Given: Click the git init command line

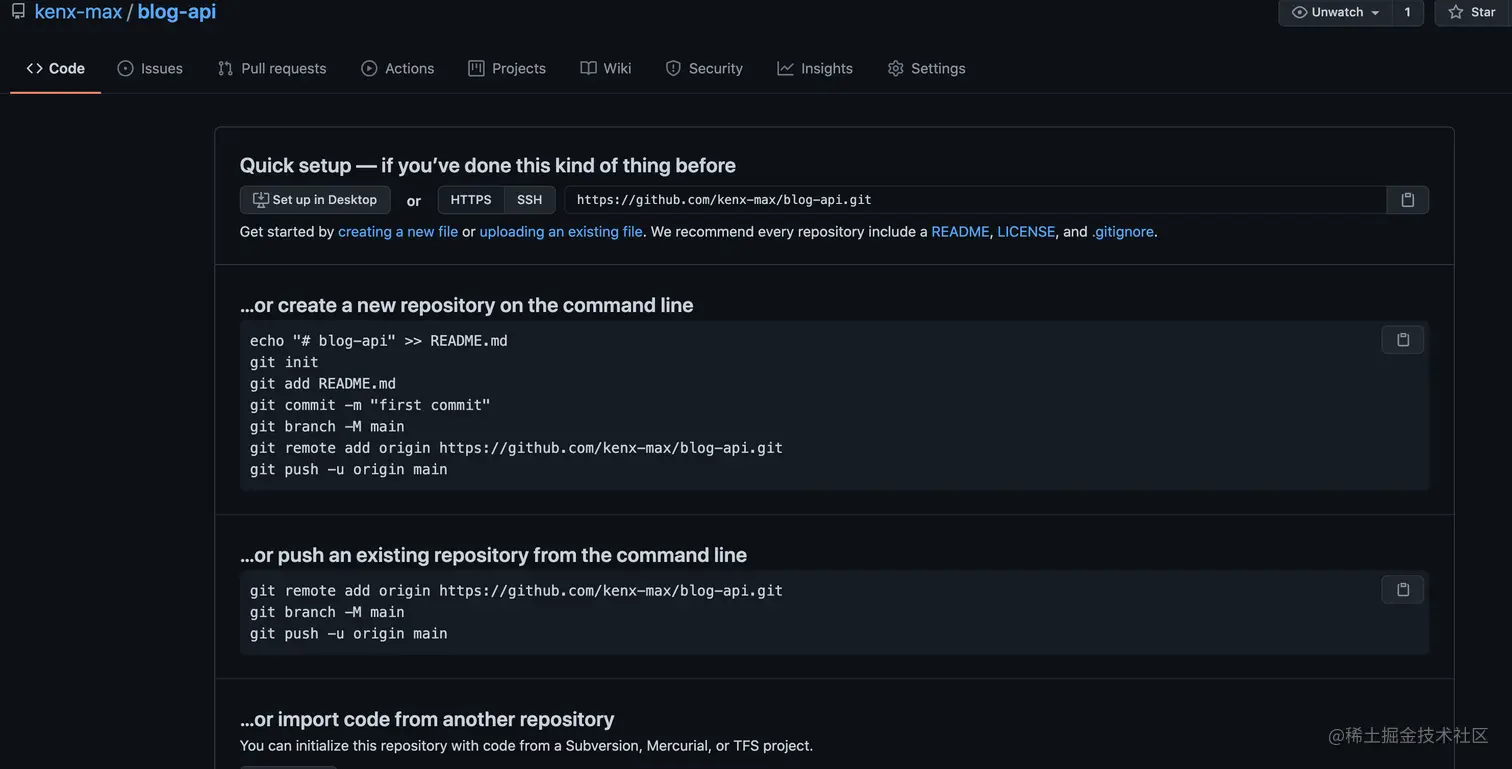Looking at the screenshot, I should (284, 362).
